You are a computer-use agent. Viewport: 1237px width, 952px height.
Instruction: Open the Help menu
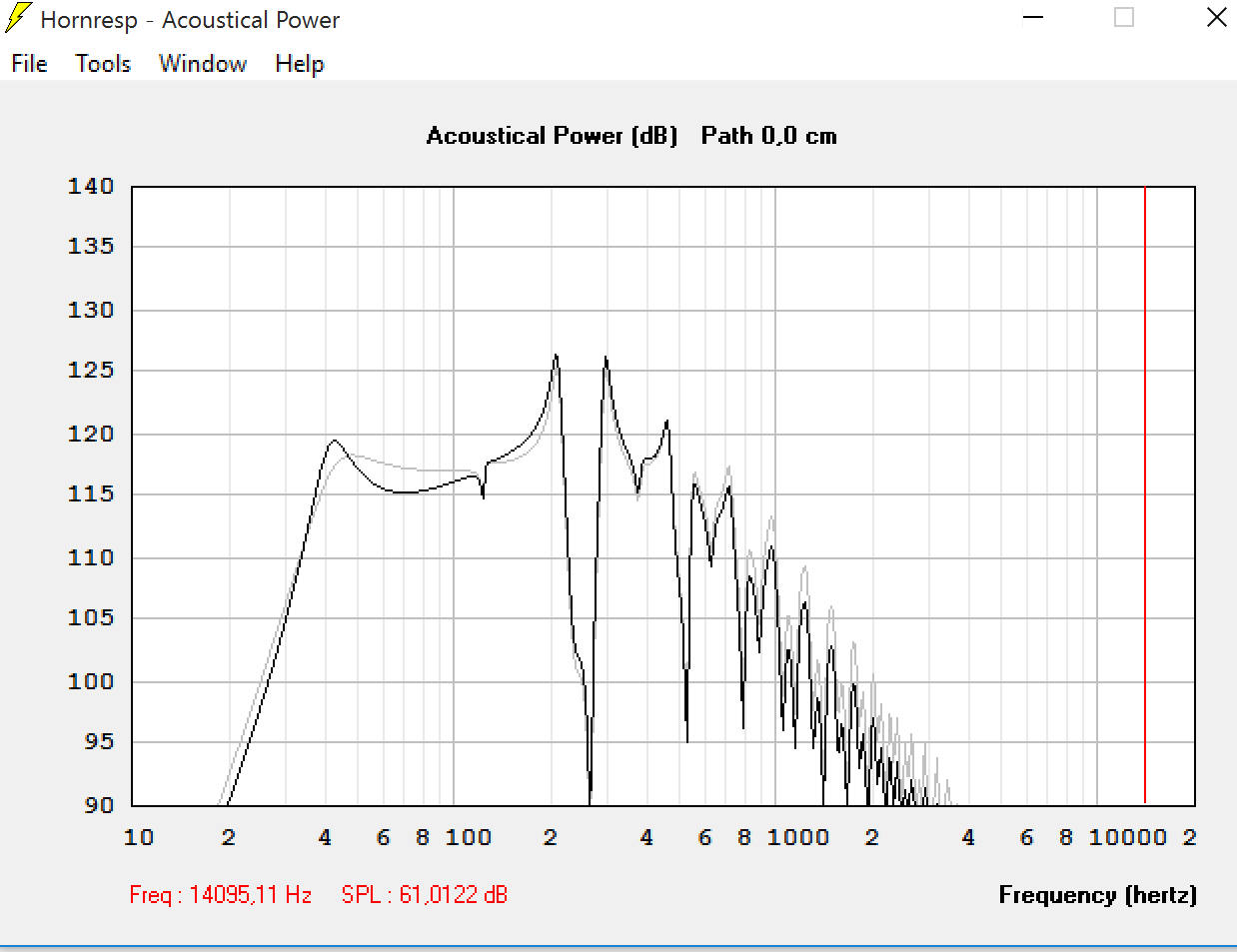pos(300,64)
